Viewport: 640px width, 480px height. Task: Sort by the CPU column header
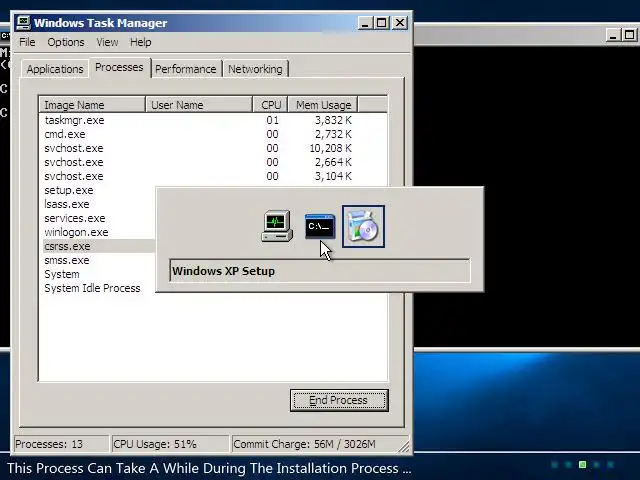[x=271, y=105]
